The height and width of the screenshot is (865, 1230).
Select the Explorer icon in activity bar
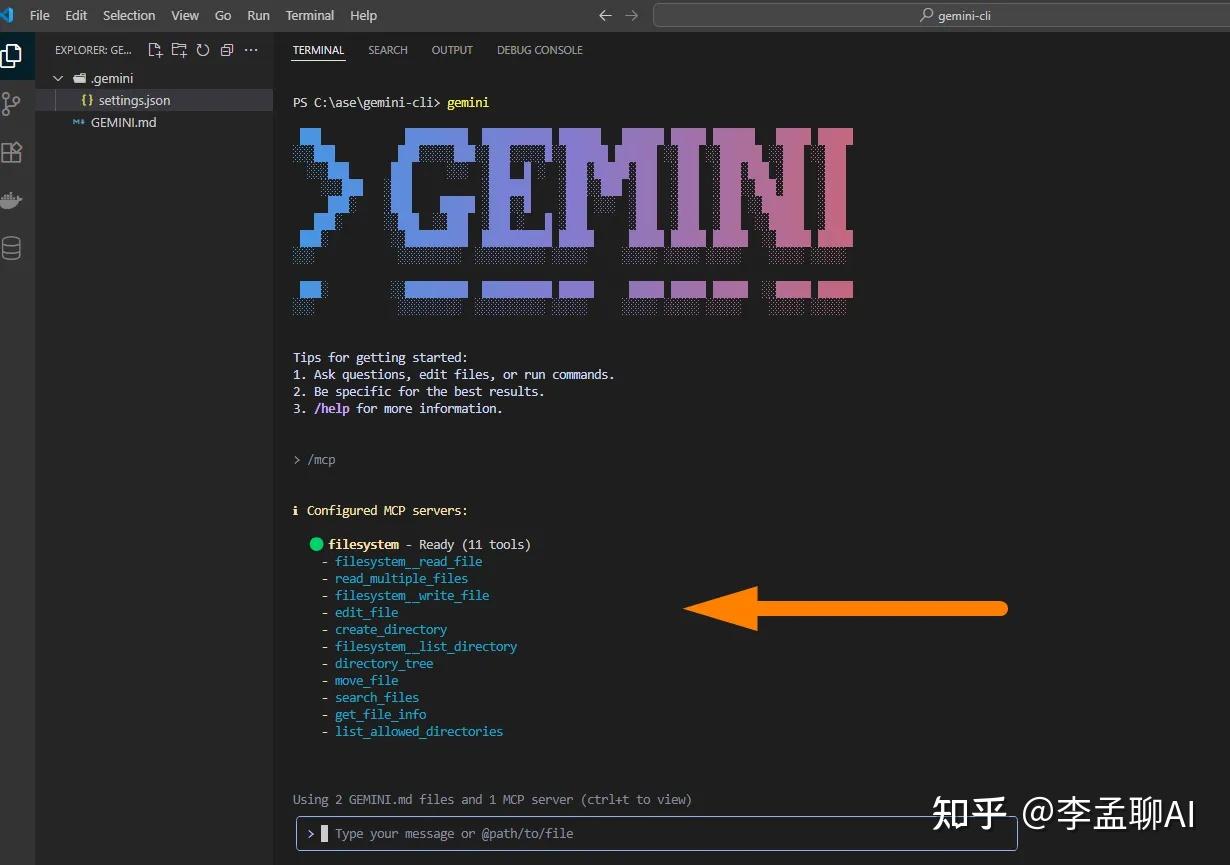tap(14, 56)
